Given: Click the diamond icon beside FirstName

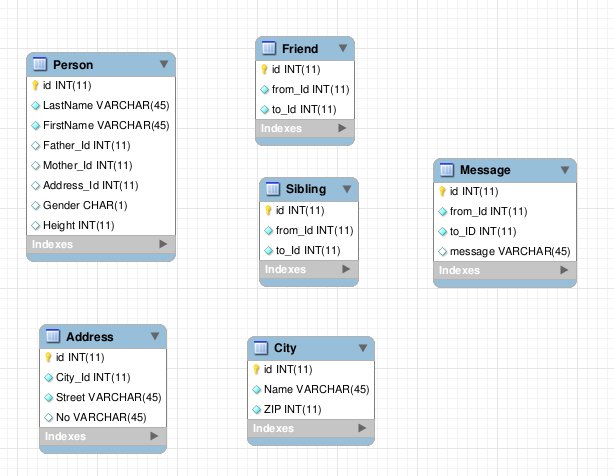Looking at the screenshot, I should [36, 126].
